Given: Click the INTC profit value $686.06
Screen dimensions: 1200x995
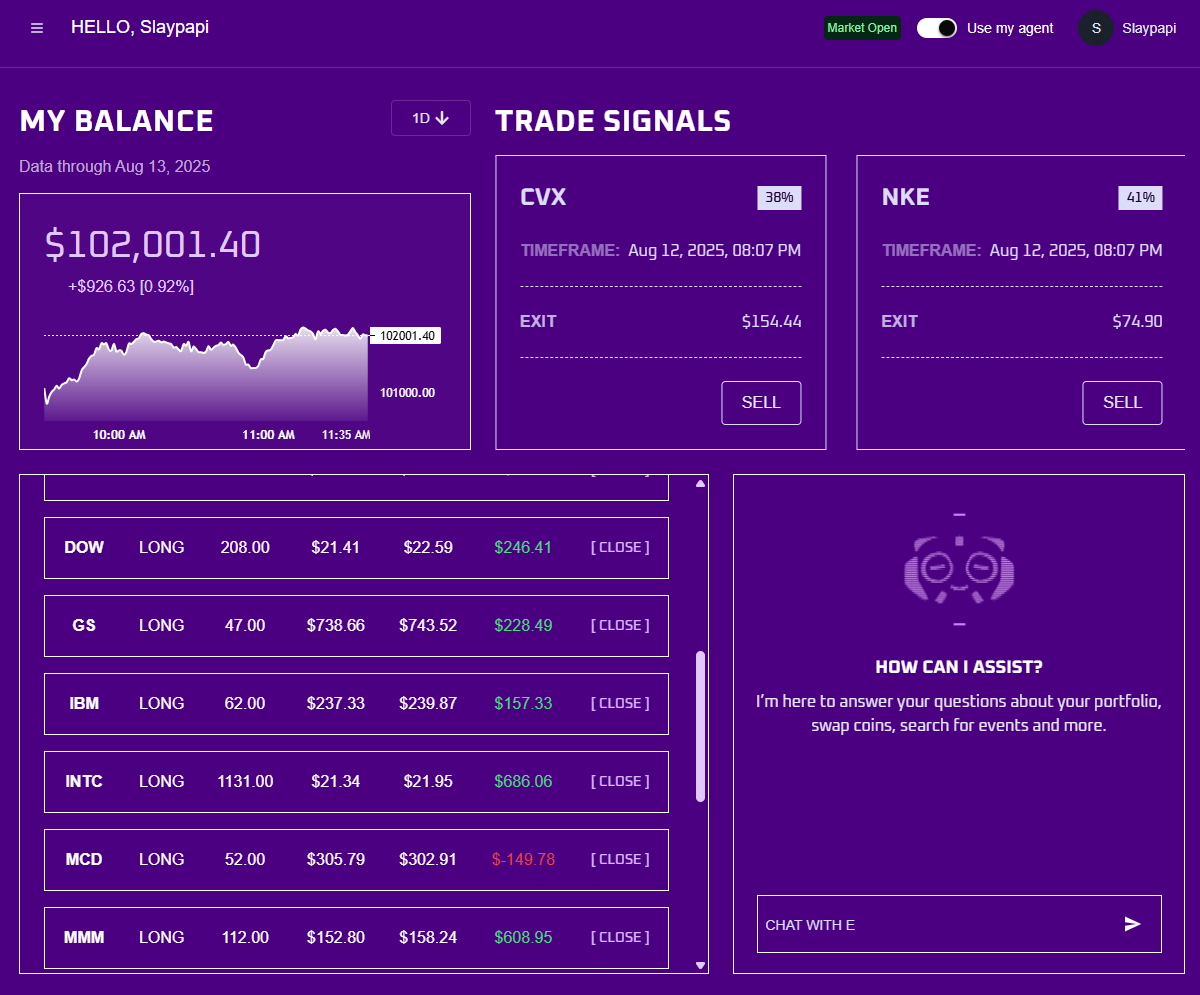Looking at the screenshot, I should click(523, 781).
